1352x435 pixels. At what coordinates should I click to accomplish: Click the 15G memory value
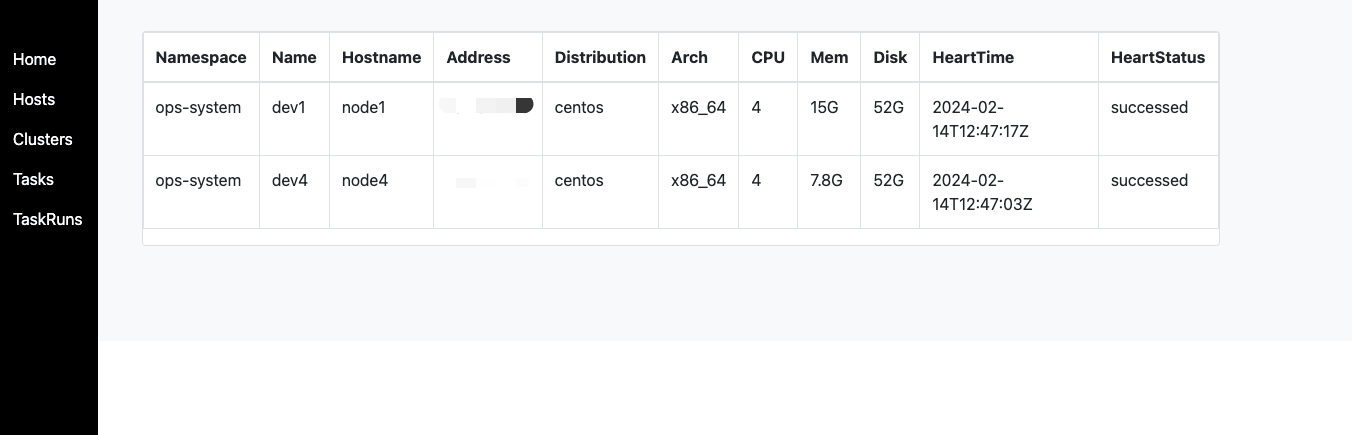coord(824,107)
